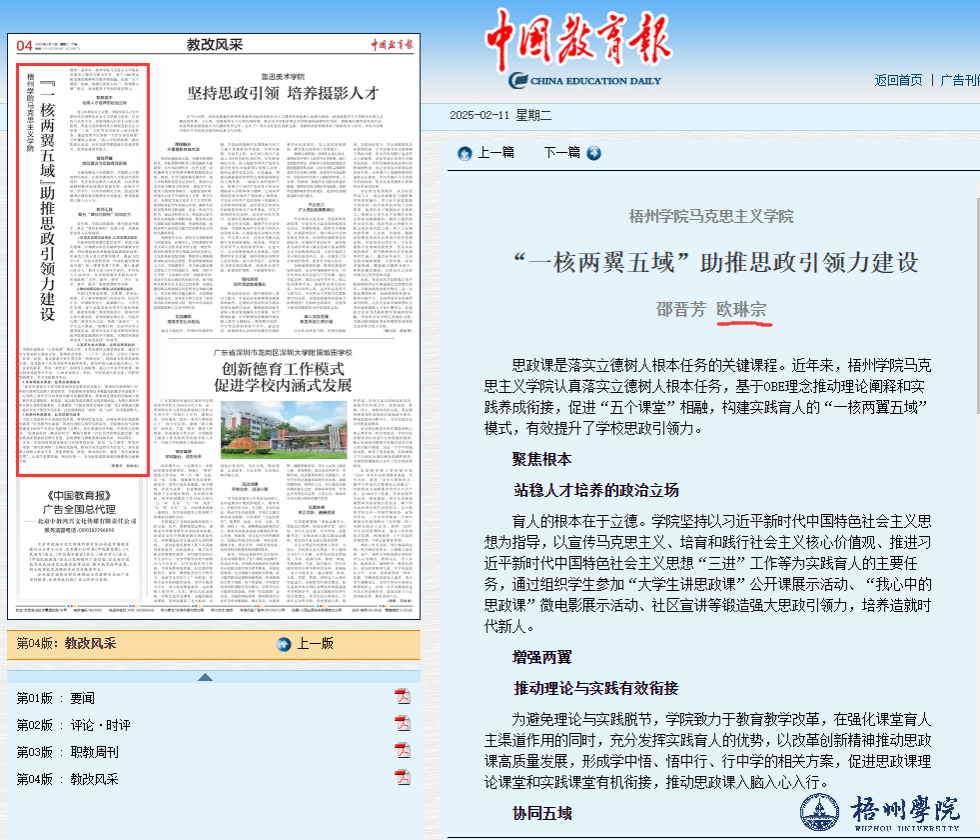Open 广告刊例 link in header
The image size is (980, 840).
point(960,80)
